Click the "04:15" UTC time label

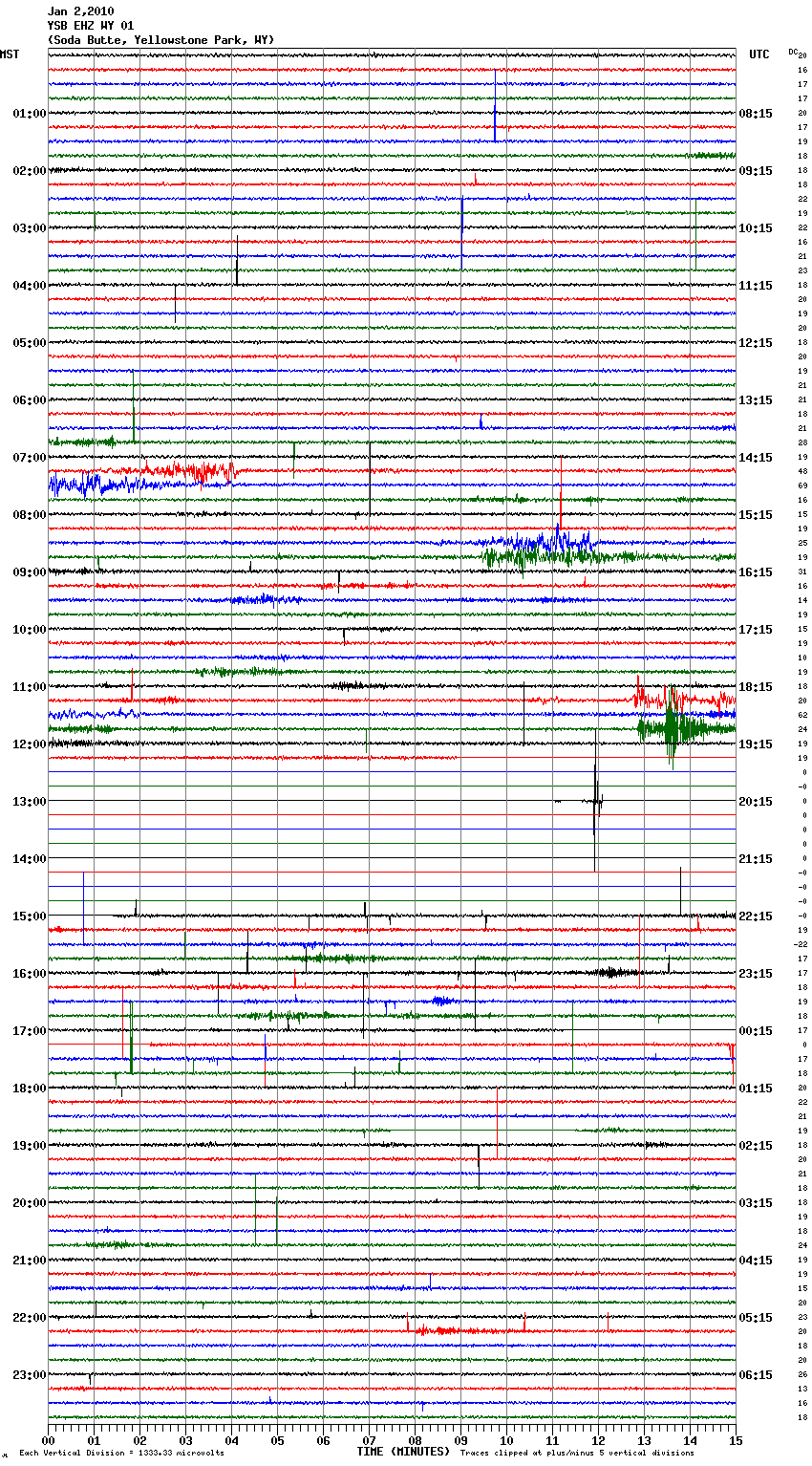[756, 1261]
